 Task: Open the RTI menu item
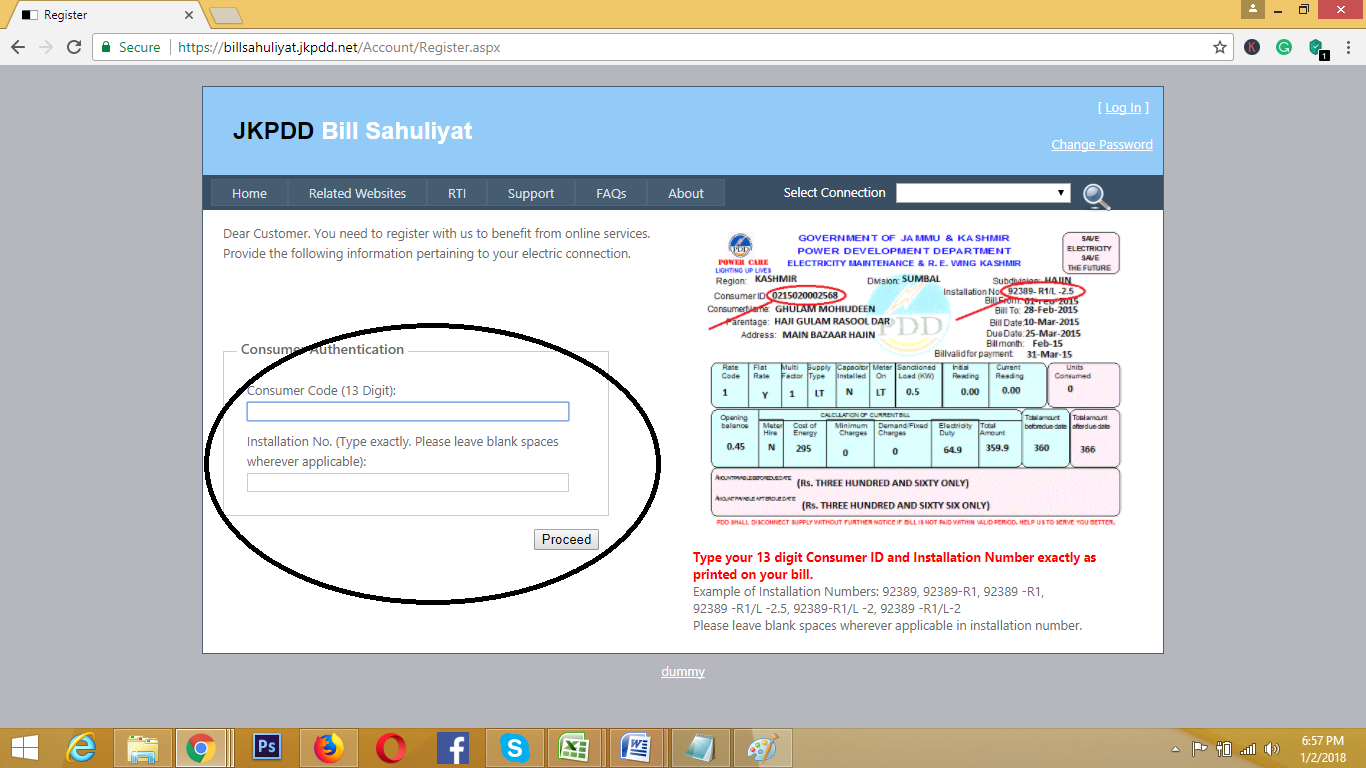point(457,194)
